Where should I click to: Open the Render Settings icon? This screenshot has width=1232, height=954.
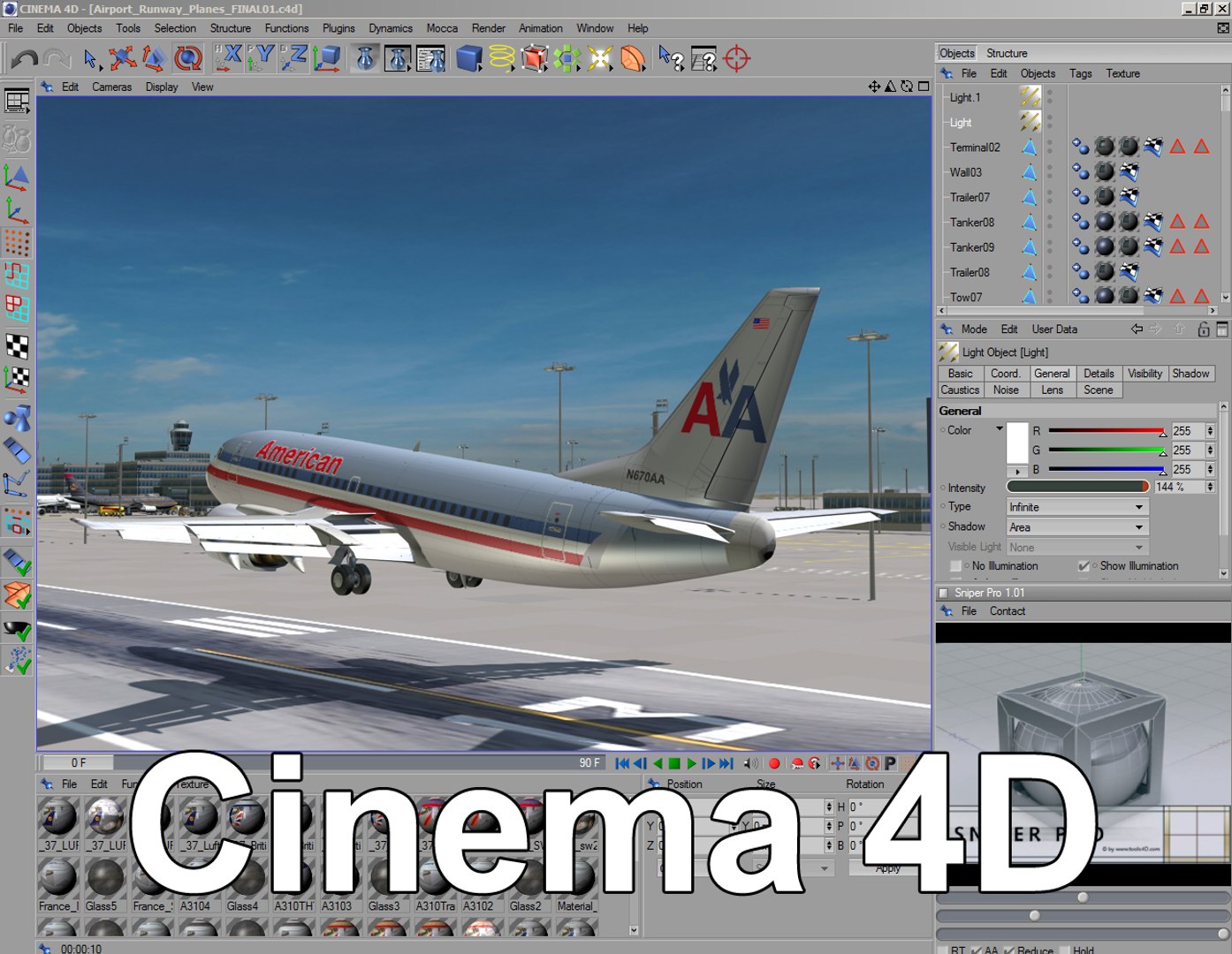coord(431,58)
